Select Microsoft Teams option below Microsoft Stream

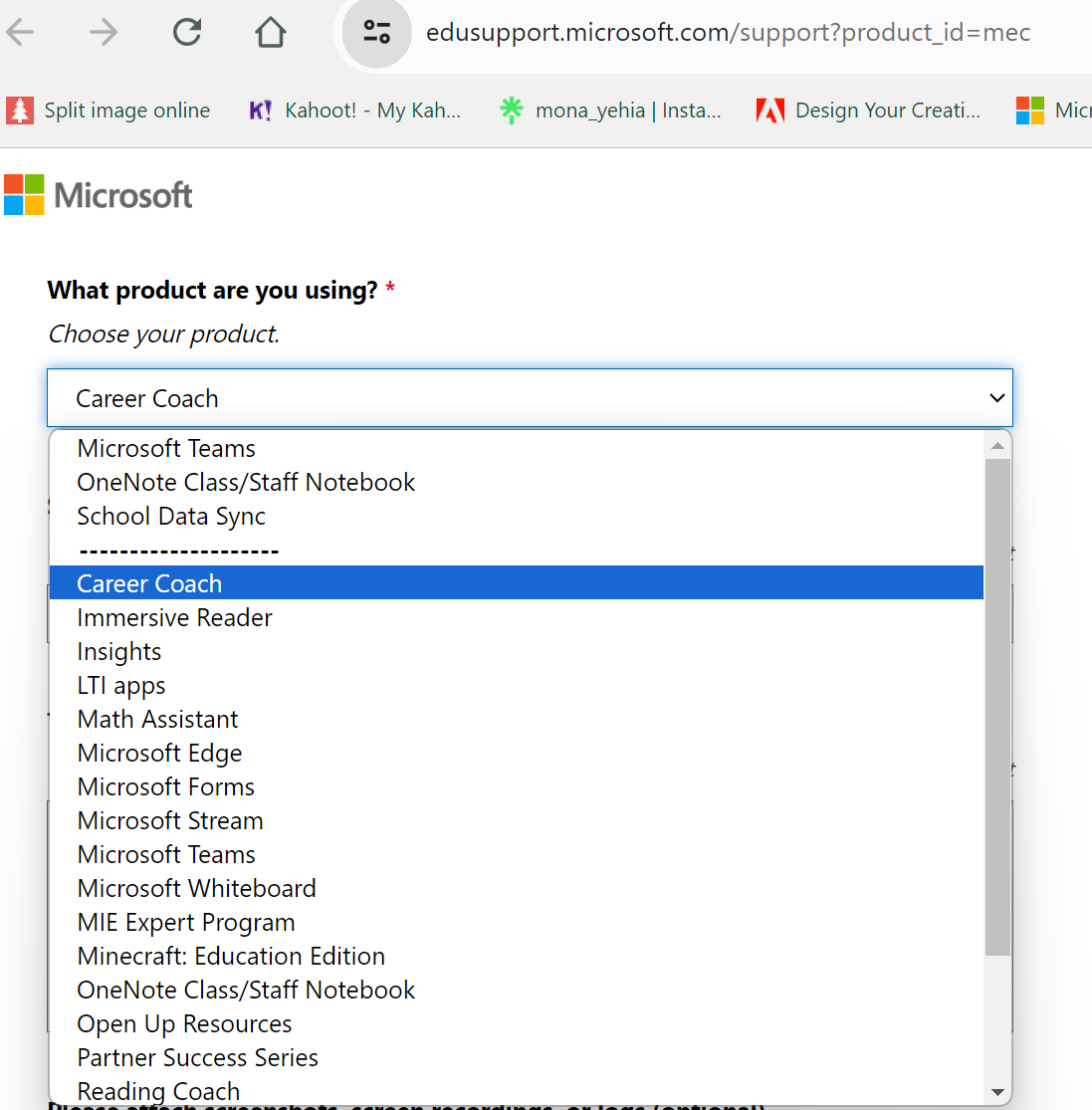517,854
